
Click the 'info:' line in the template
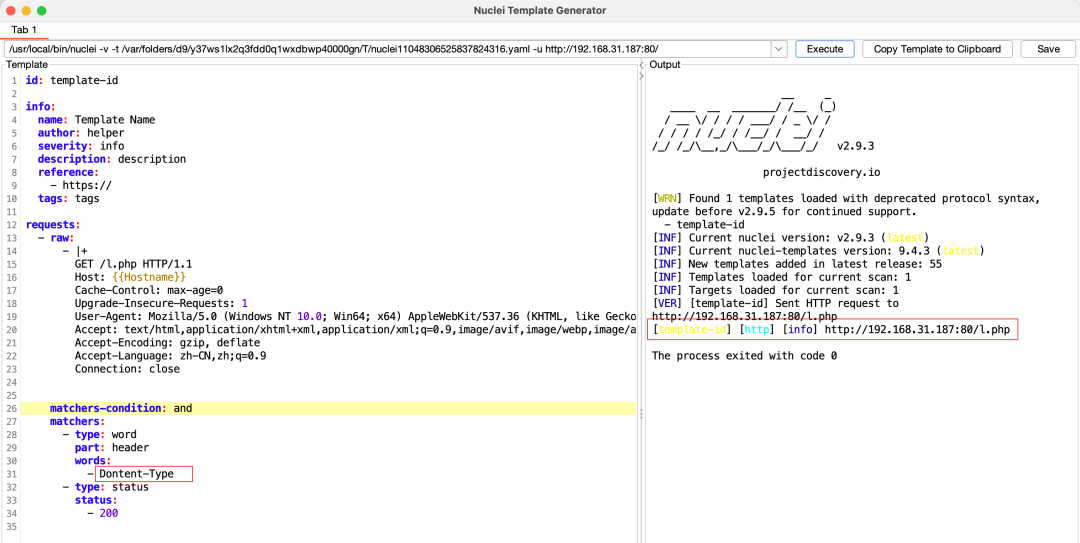41,106
